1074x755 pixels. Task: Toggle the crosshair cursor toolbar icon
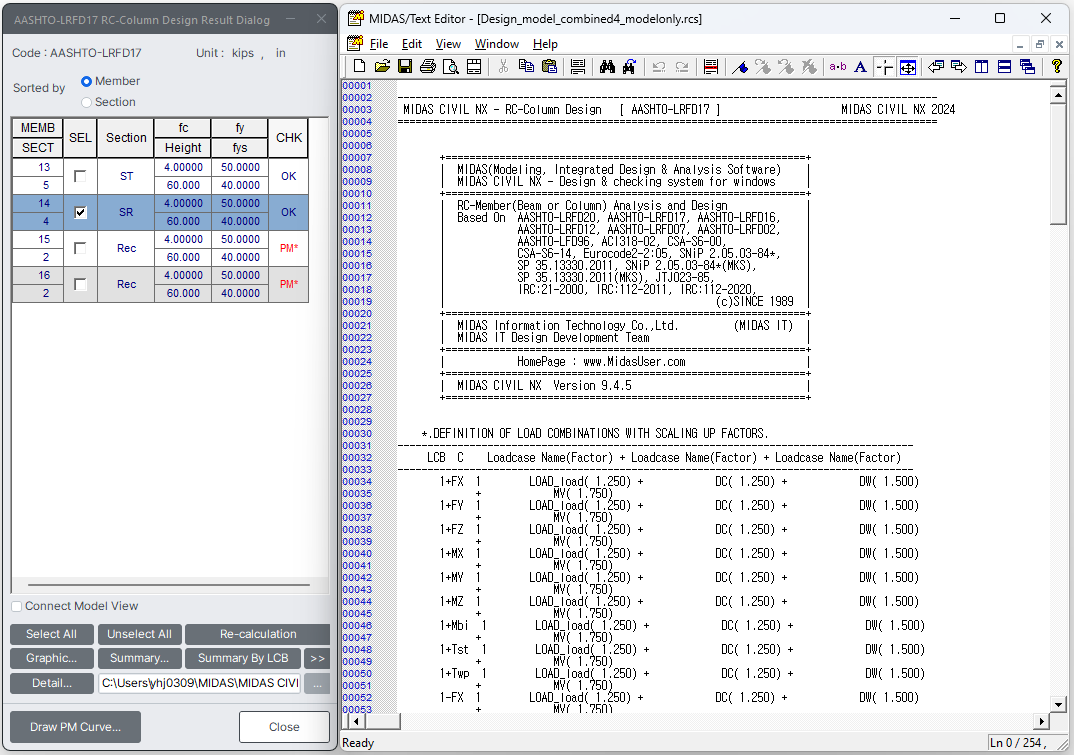coord(884,66)
